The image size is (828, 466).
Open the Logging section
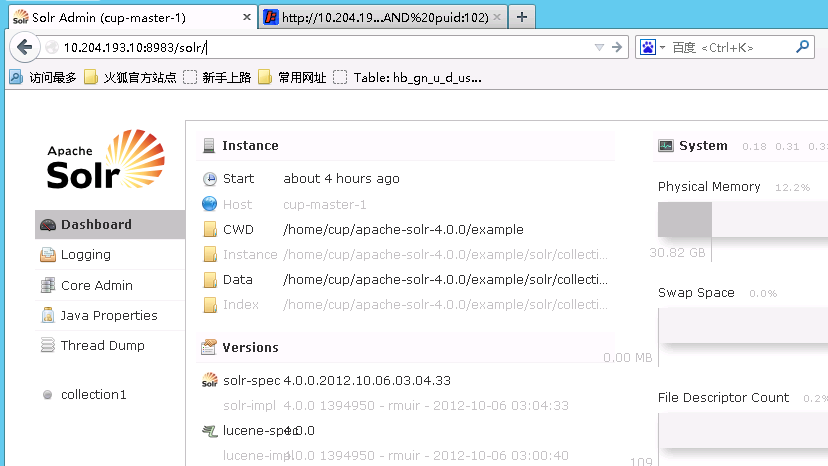point(110,255)
